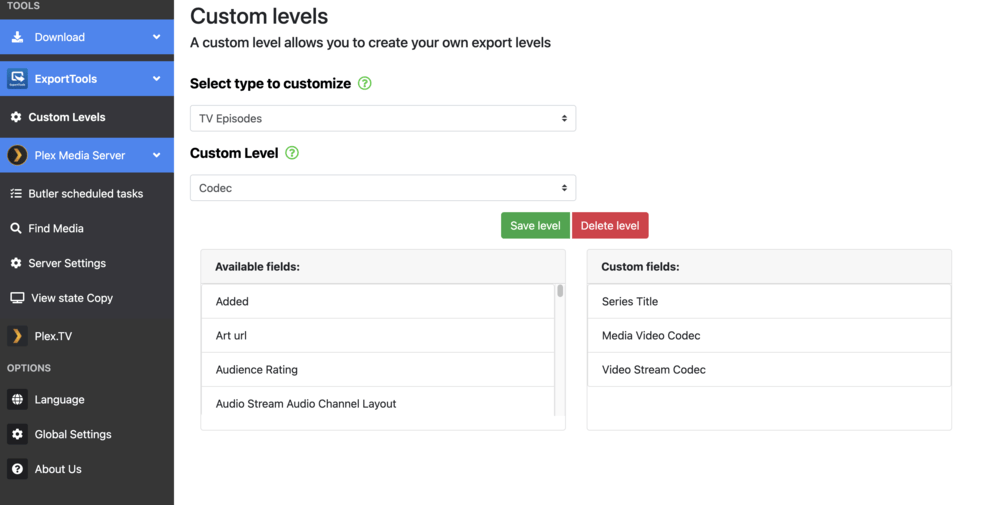The height and width of the screenshot is (505, 989).
Task: Select Audience Rating in available fields
Action: pos(257,370)
